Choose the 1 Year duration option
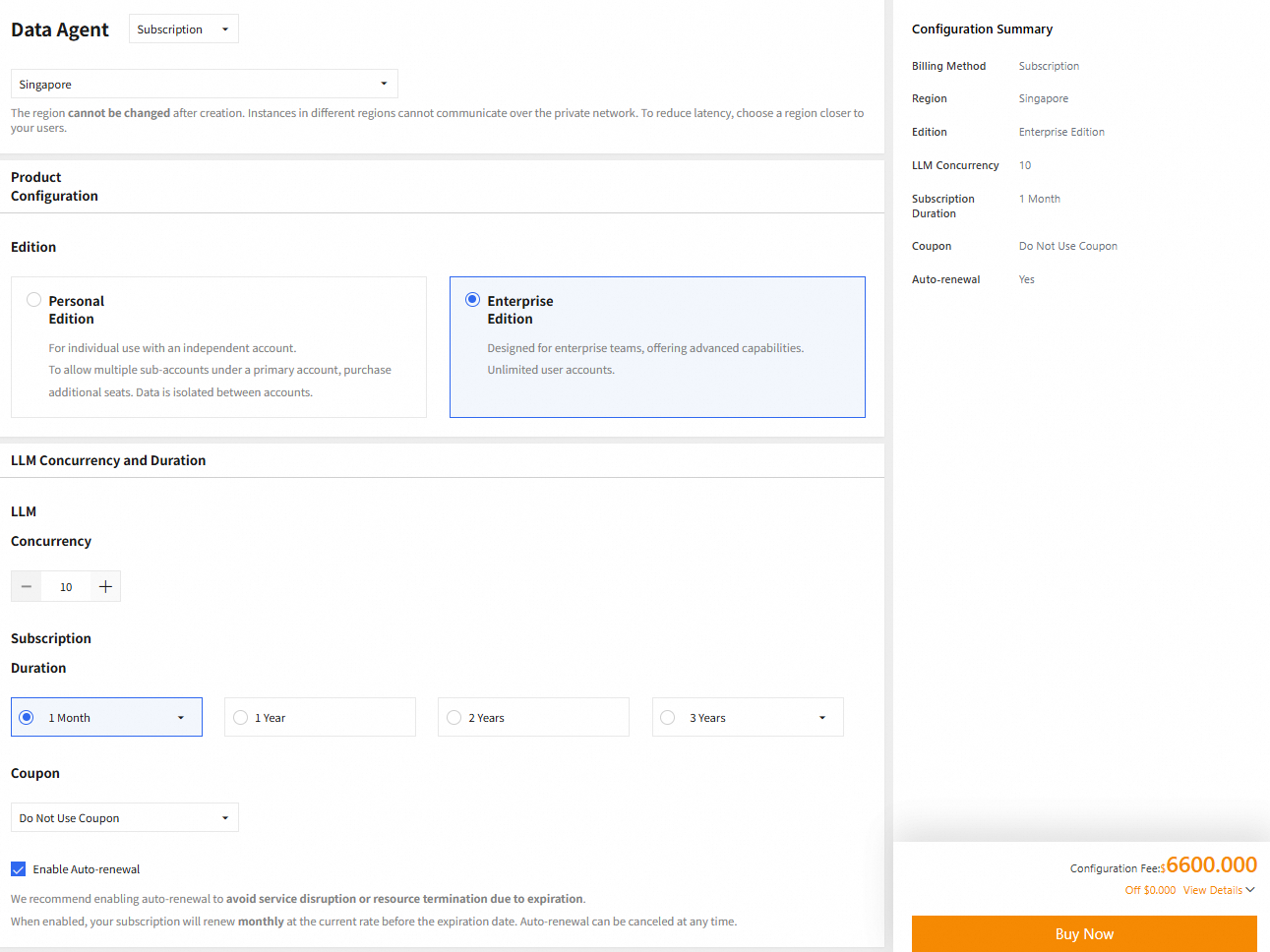 click(320, 718)
